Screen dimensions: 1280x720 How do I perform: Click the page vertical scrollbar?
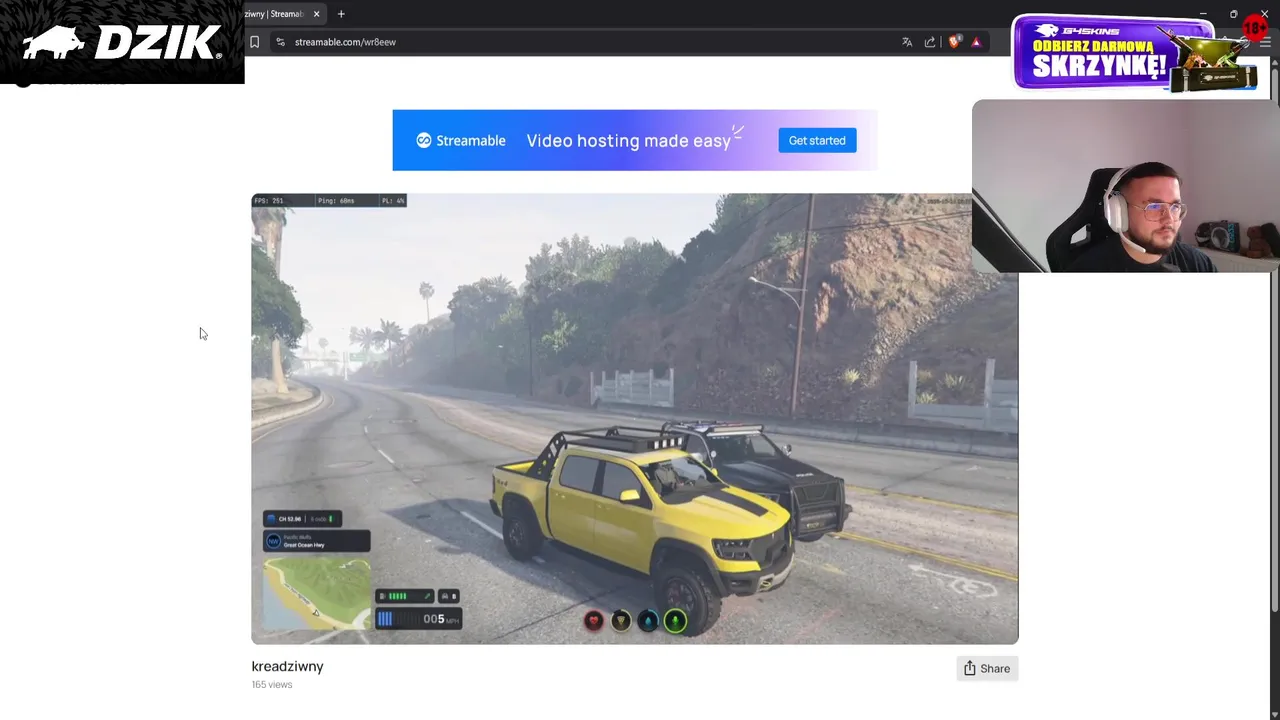tap(1274, 340)
